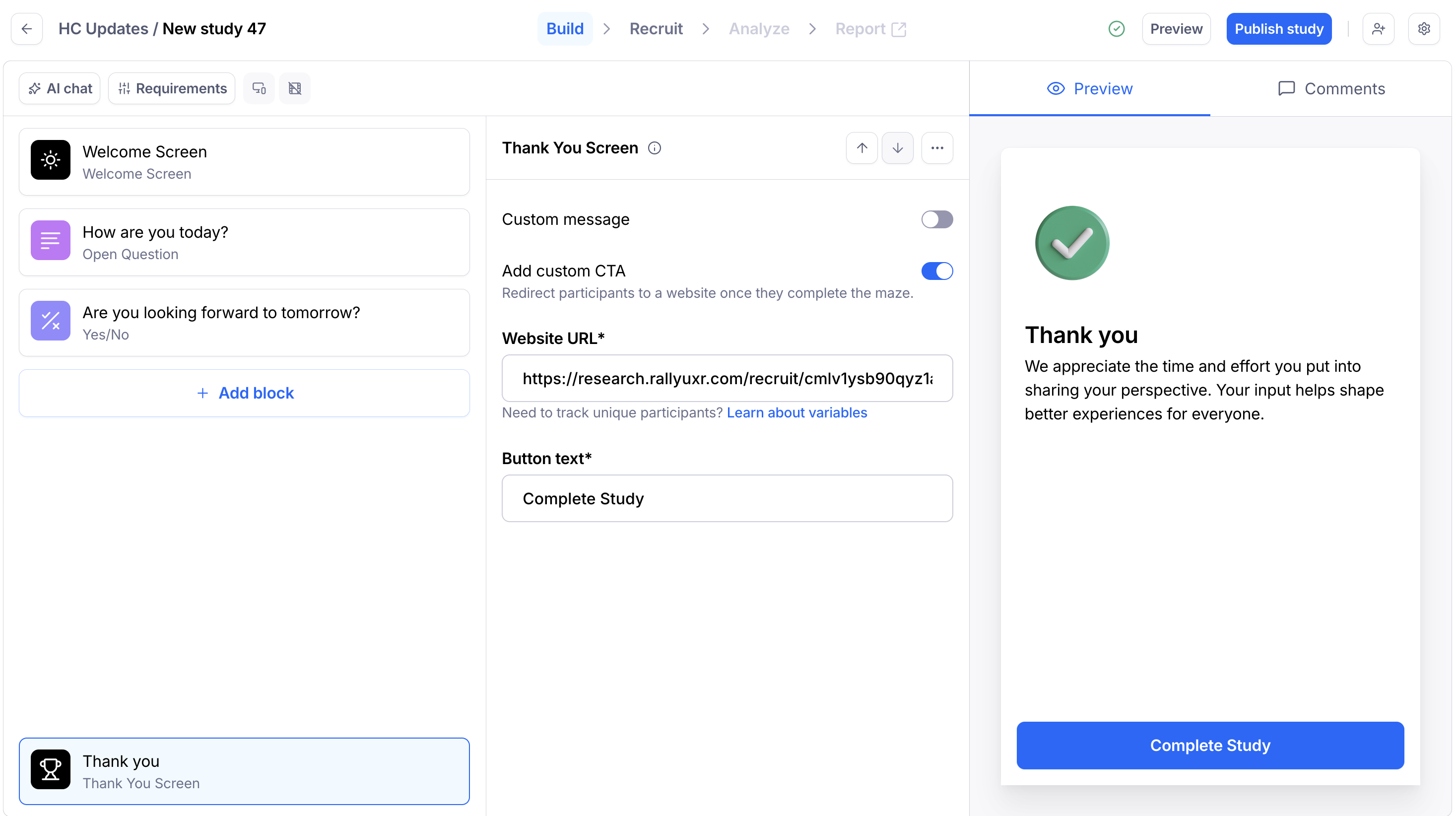Open study settings gear icon
Viewport: 1456px width, 816px height.
(1424, 29)
